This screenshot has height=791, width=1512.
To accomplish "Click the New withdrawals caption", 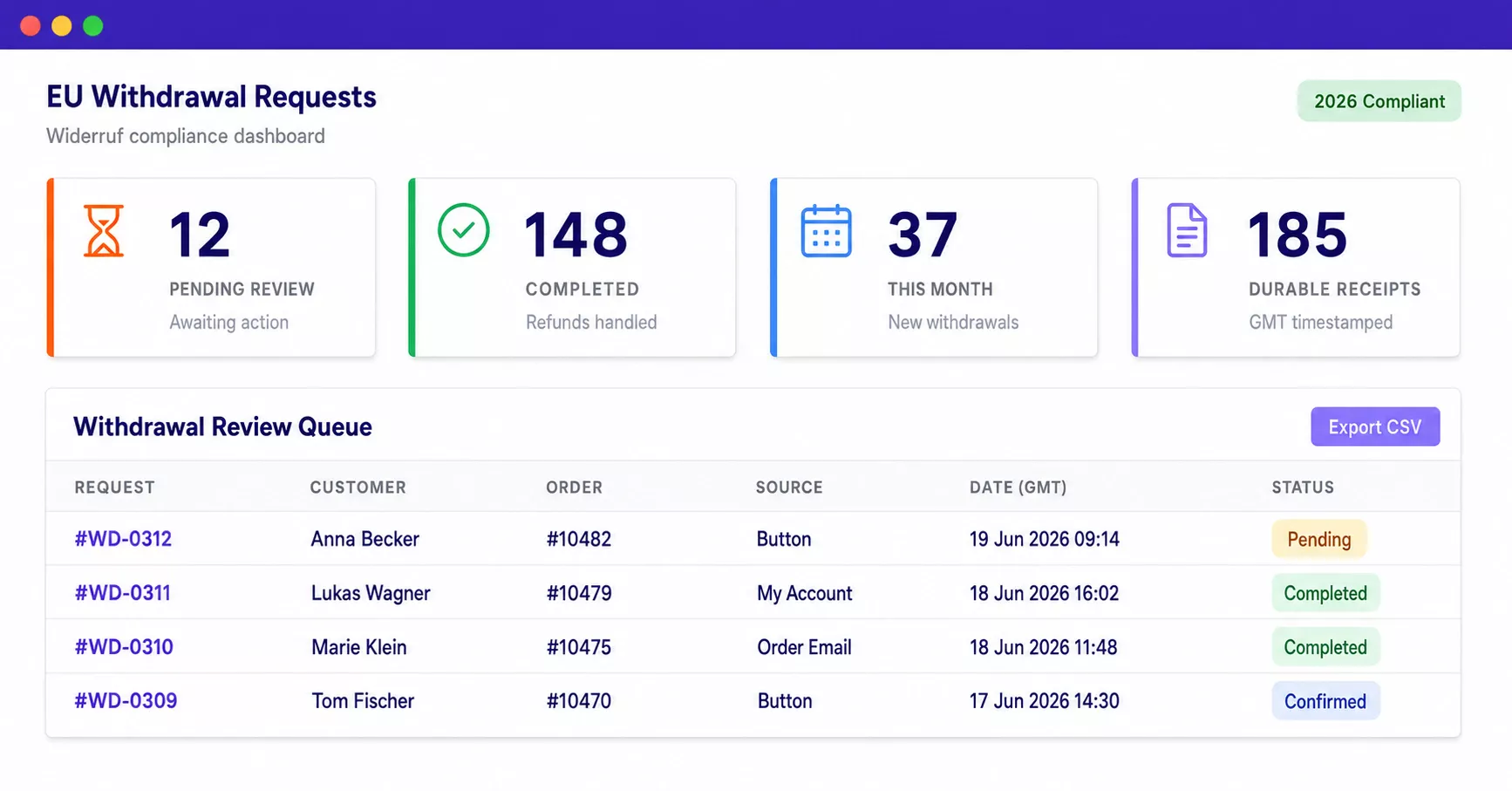I will tap(953, 322).
